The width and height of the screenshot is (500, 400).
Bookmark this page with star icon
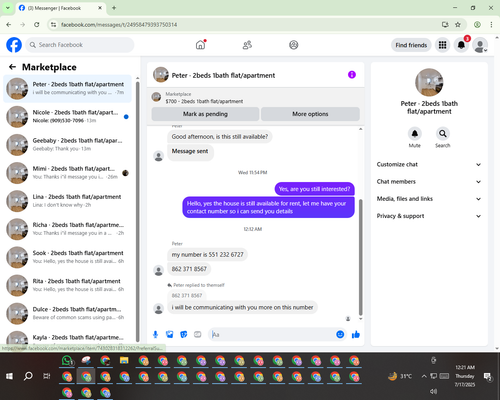coord(458,24)
